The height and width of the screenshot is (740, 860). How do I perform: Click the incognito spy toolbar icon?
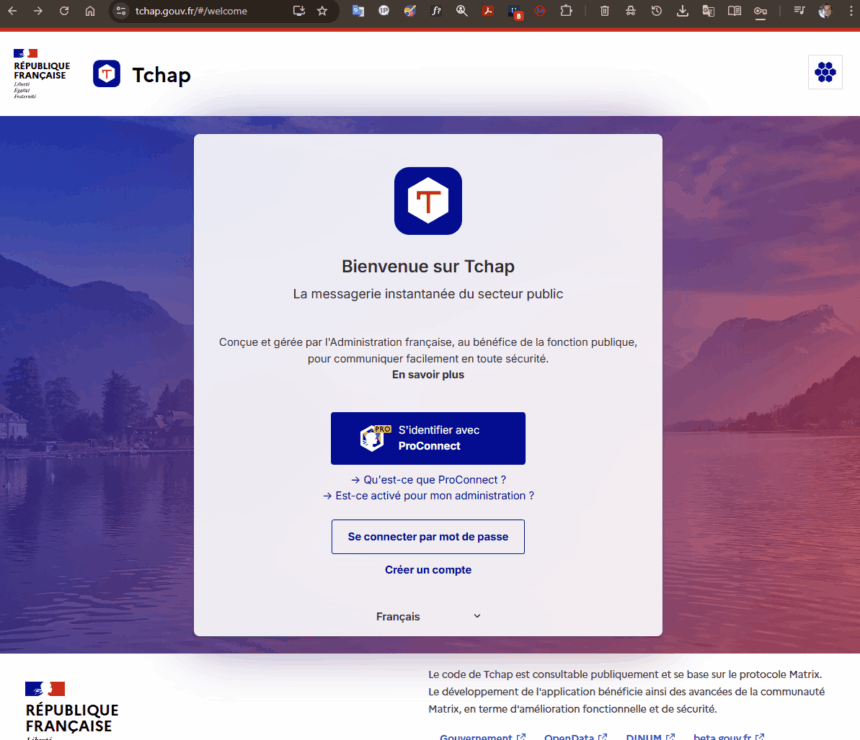pos(631,10)
